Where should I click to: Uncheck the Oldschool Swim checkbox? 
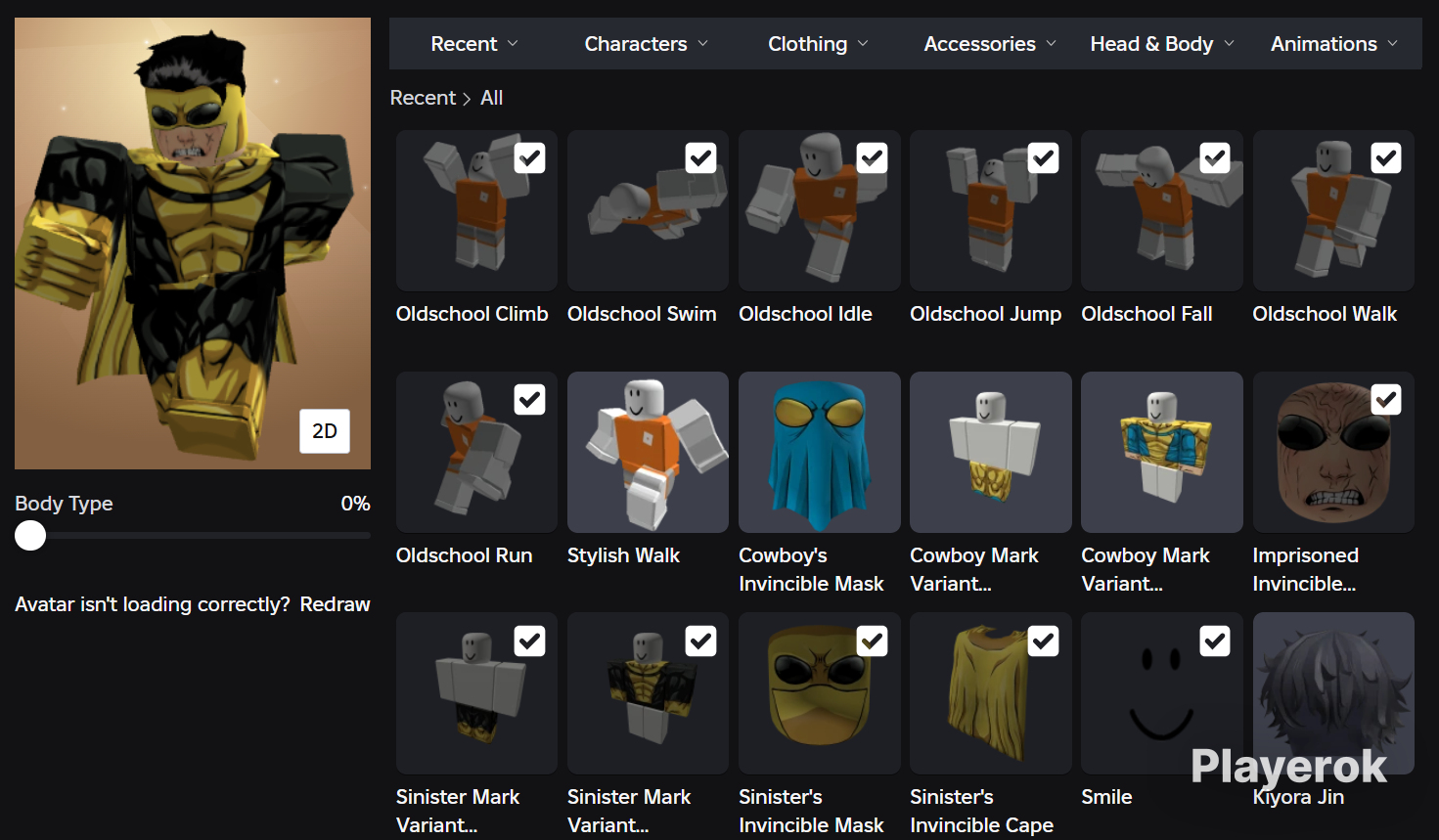(701, 158)
